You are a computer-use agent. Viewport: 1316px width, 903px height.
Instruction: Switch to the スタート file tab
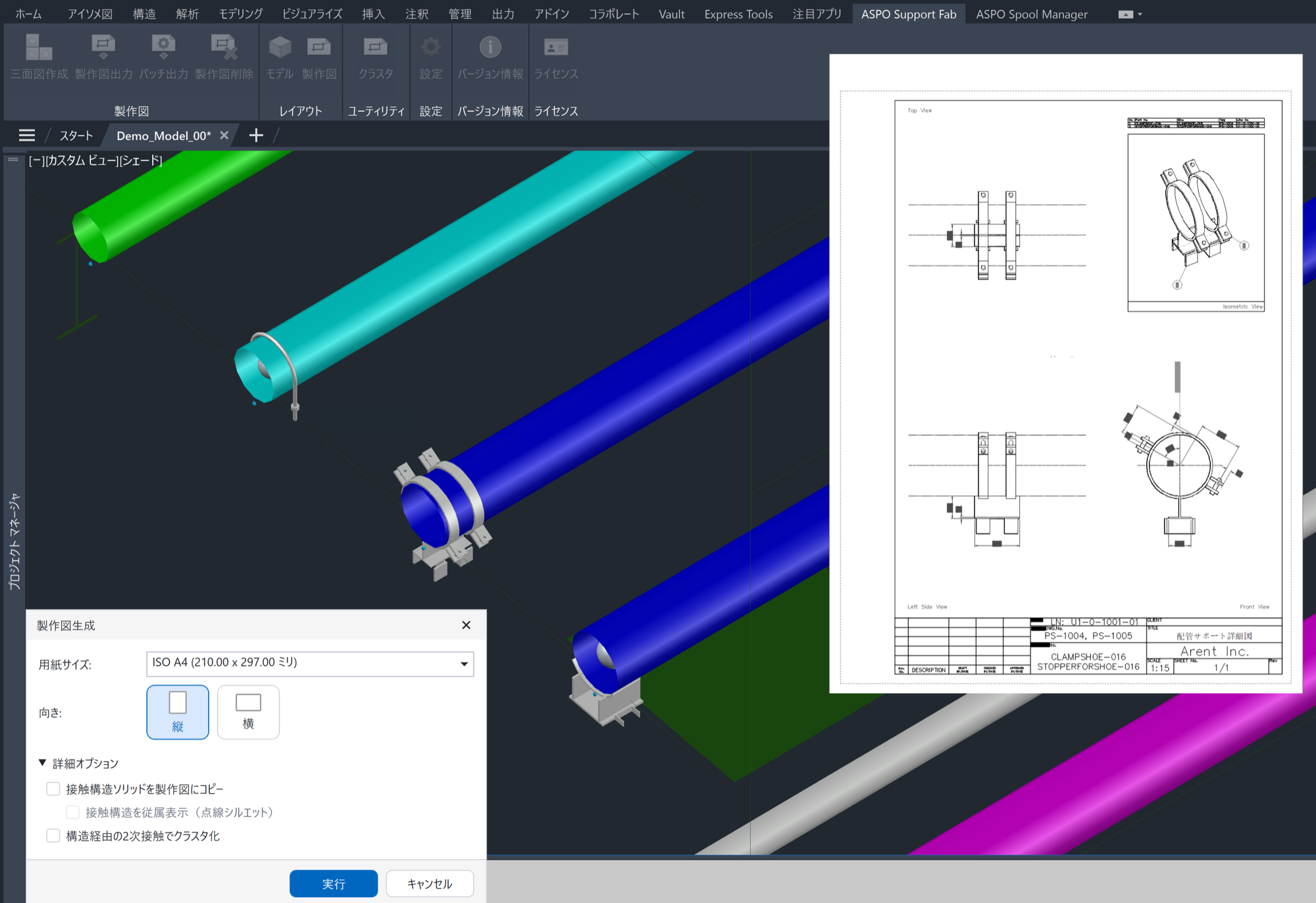(x=76, y=135)
